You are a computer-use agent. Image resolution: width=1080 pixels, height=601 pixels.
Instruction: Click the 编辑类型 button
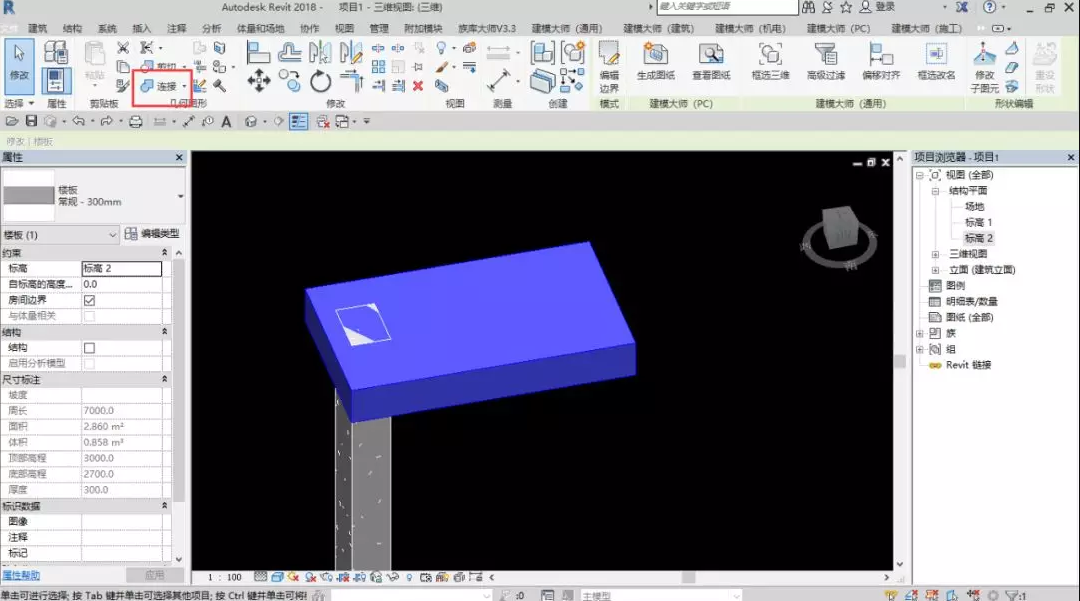tap(152, 234)
